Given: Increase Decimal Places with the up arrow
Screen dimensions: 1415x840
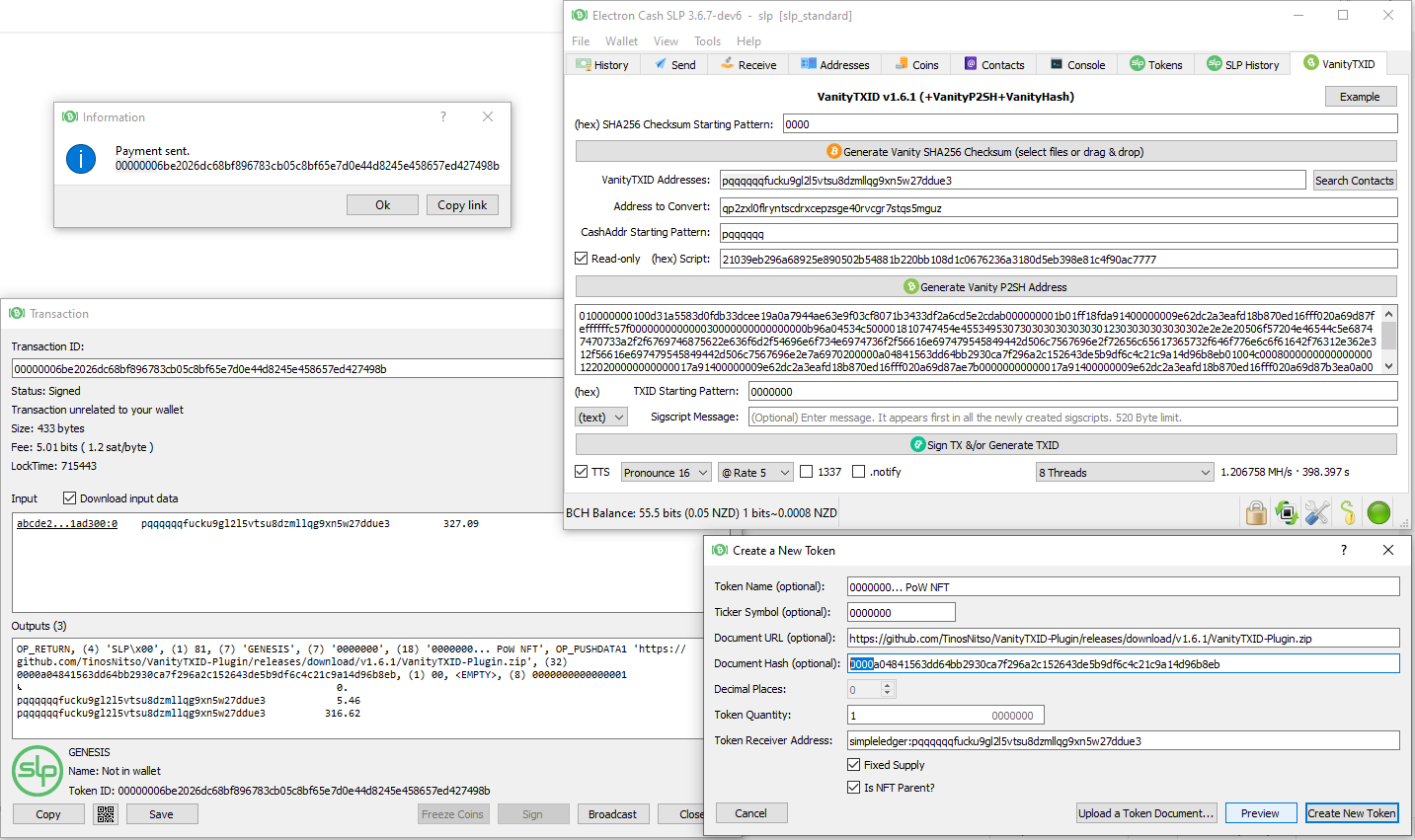Looking at the screenshot, I should click(x=887, y=685).
